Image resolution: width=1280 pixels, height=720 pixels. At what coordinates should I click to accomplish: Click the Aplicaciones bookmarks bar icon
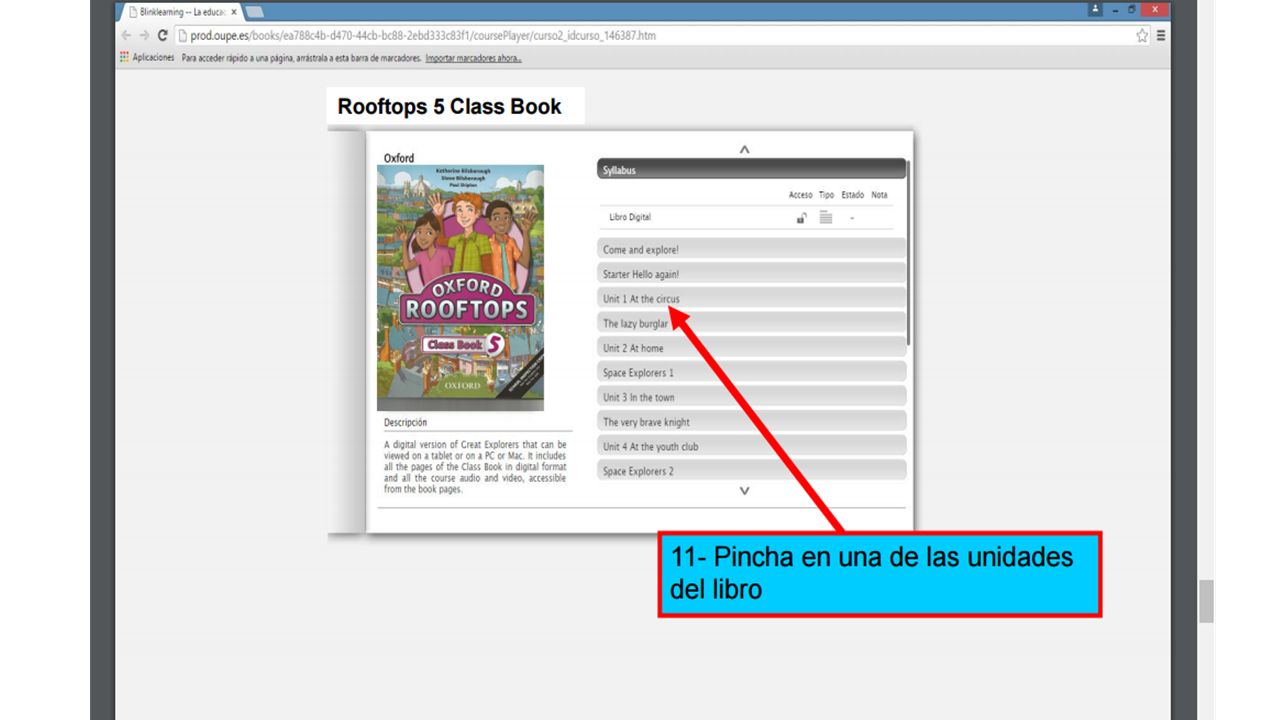coord(125,58)
